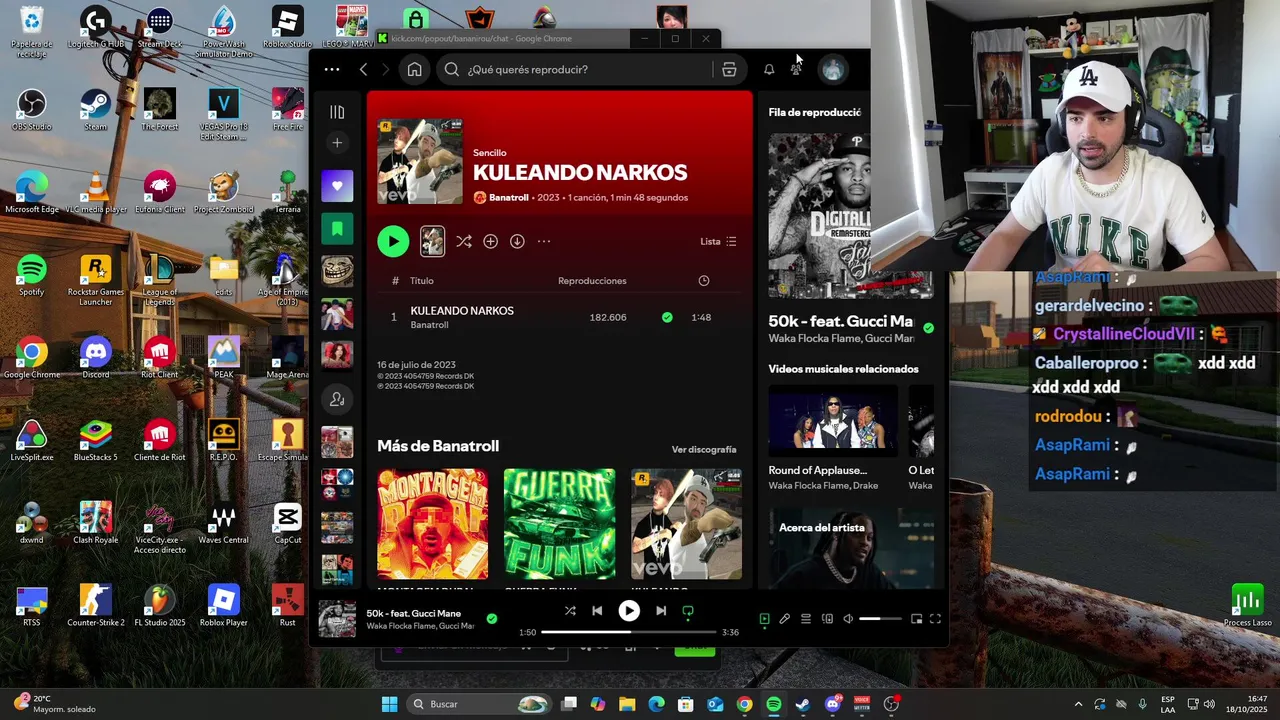Open Spotify's three-dot main menu
This screenshot has width=1280, height=720.
tap(332, 69)
